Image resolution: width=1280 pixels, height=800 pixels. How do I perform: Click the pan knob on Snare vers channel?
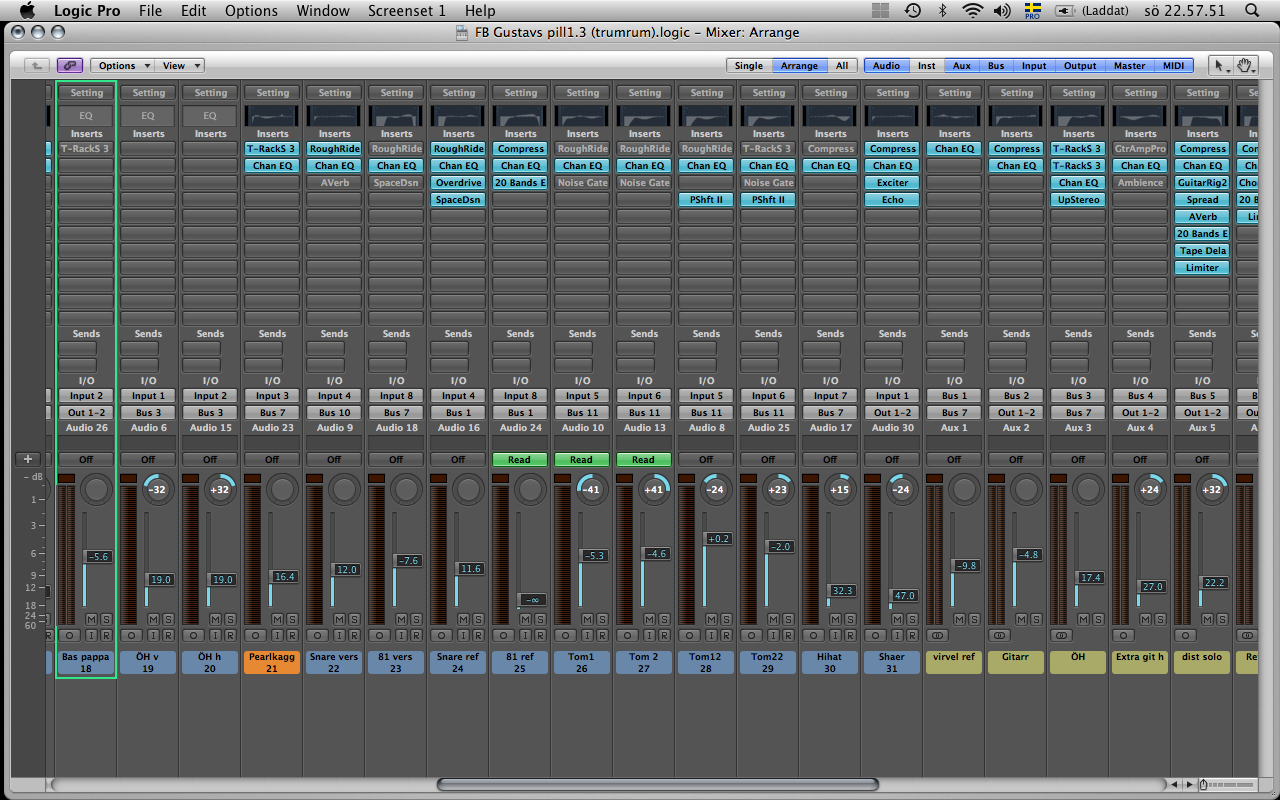point(344,489)
